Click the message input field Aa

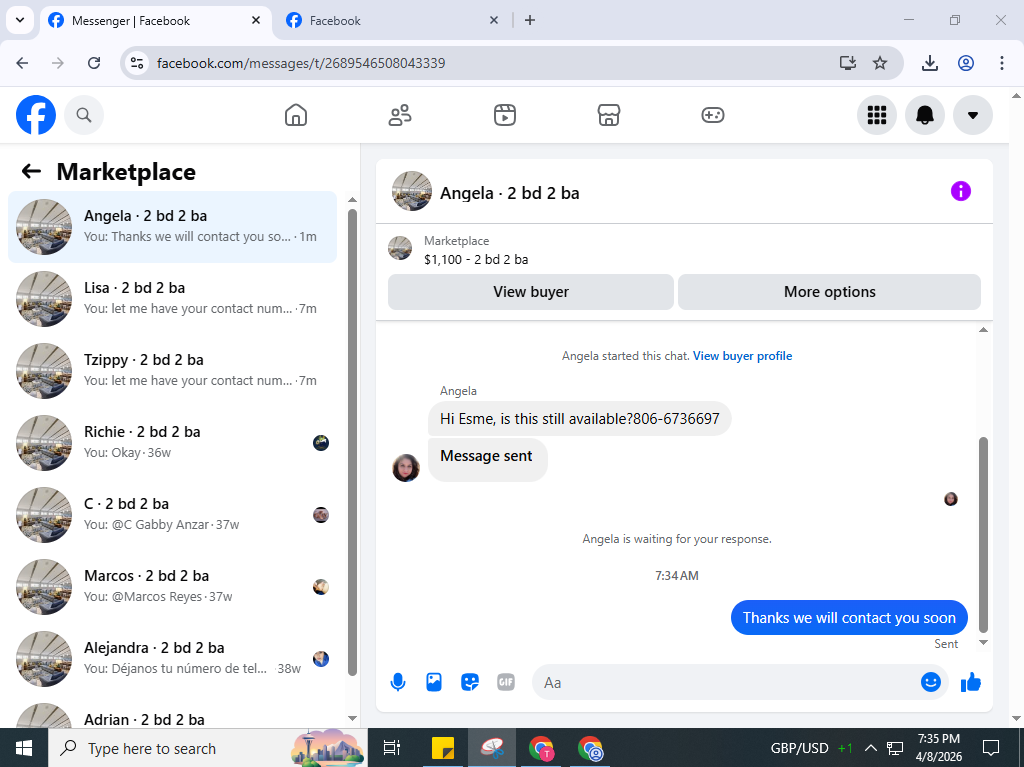pos(725,683)
